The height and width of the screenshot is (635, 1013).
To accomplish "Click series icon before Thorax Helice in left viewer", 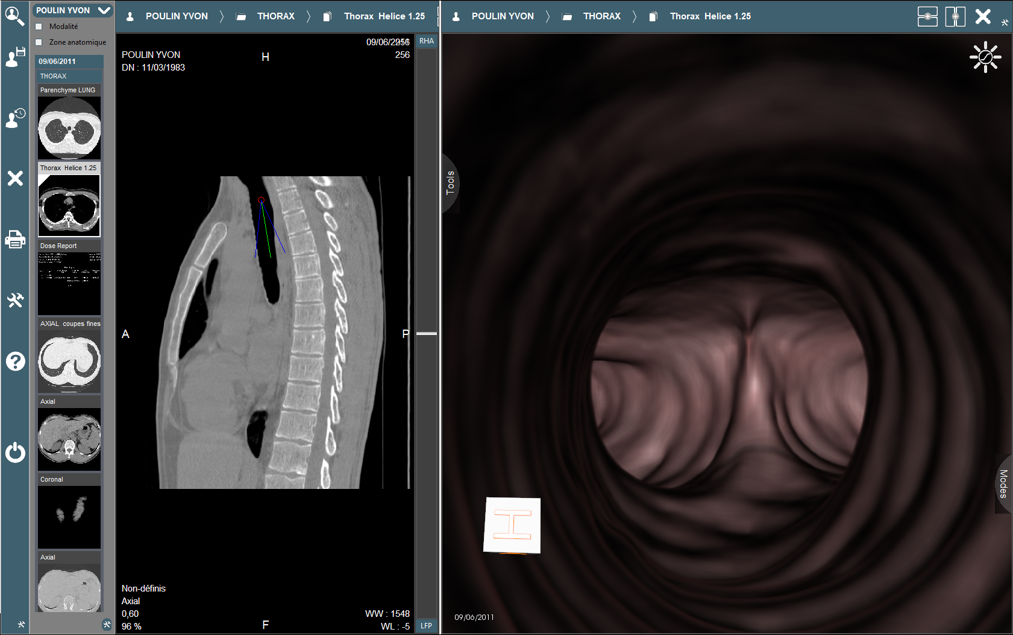I will pos(327,16).
